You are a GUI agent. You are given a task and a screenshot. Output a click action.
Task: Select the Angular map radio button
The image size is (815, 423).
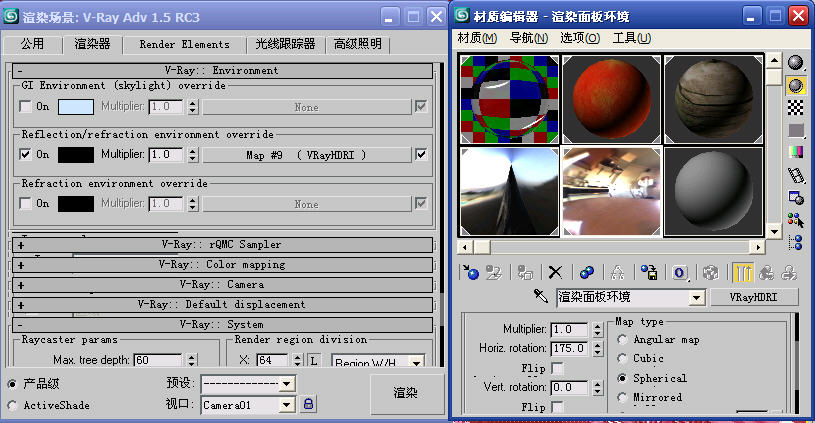point(622,339)
